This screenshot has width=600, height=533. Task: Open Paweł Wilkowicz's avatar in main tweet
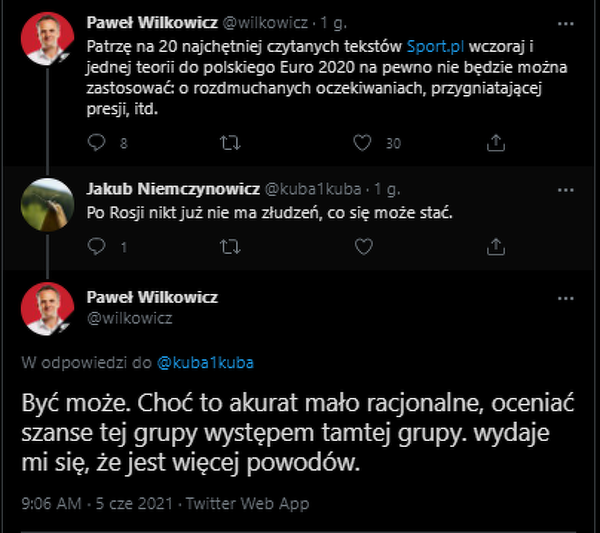45,308
